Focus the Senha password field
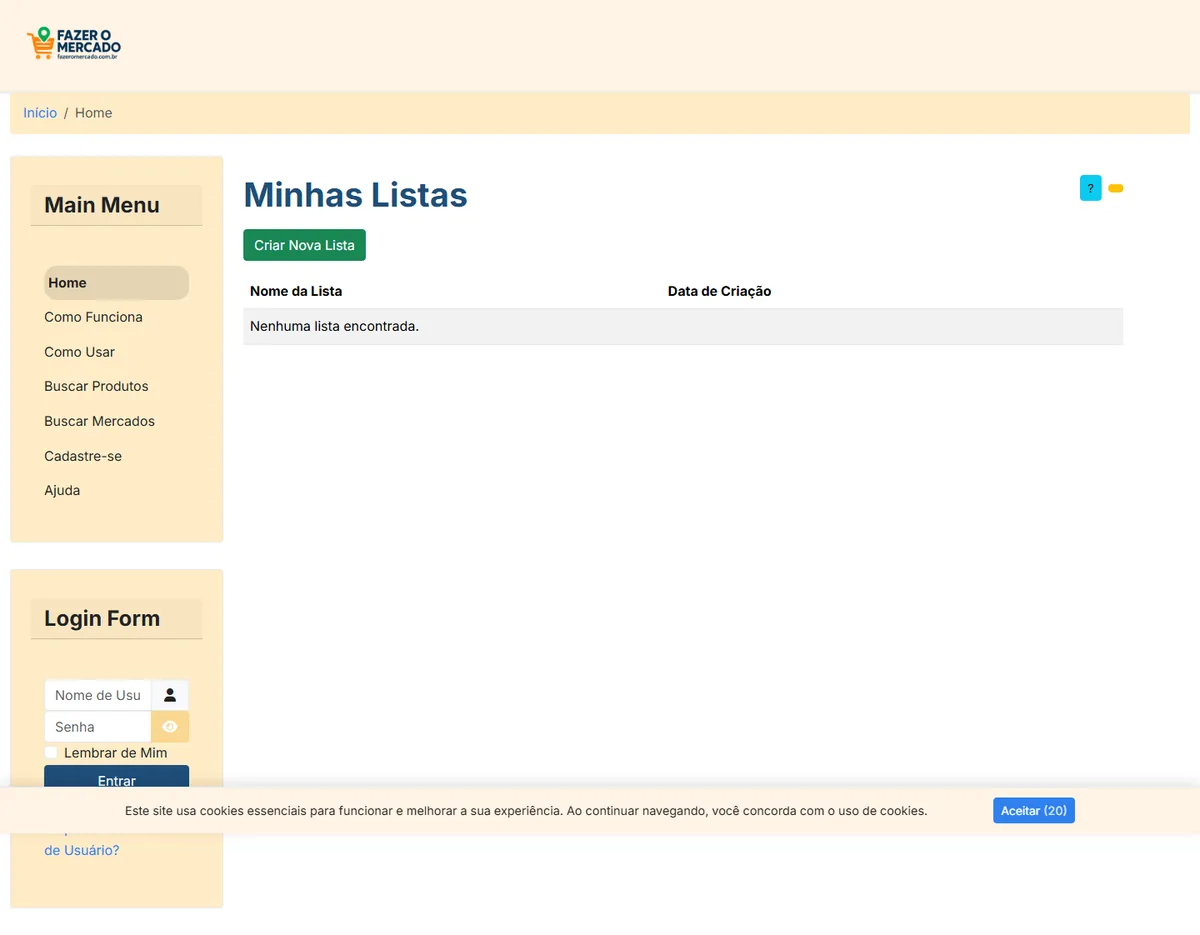 tap(98, 727)
